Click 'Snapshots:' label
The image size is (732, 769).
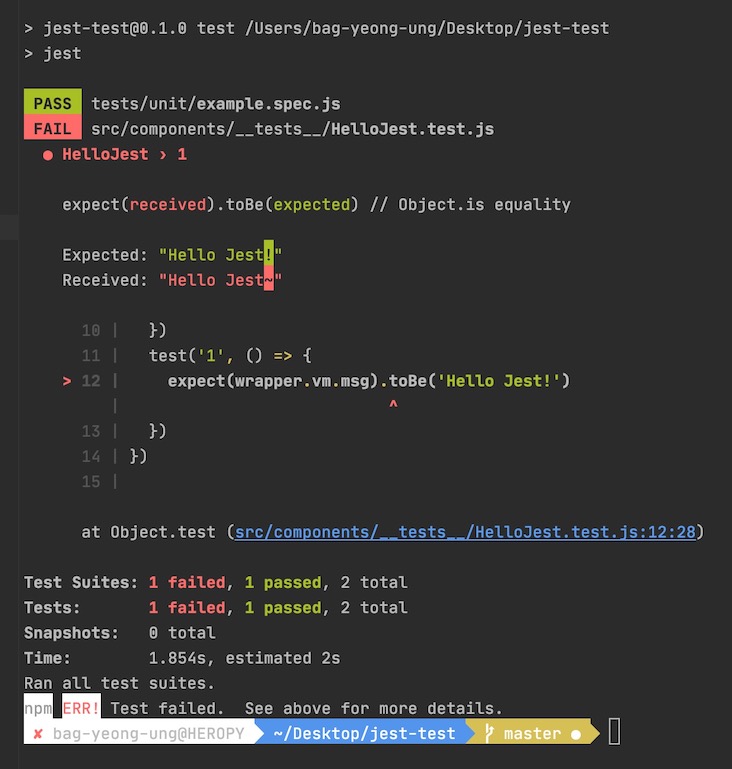[72, 633]
